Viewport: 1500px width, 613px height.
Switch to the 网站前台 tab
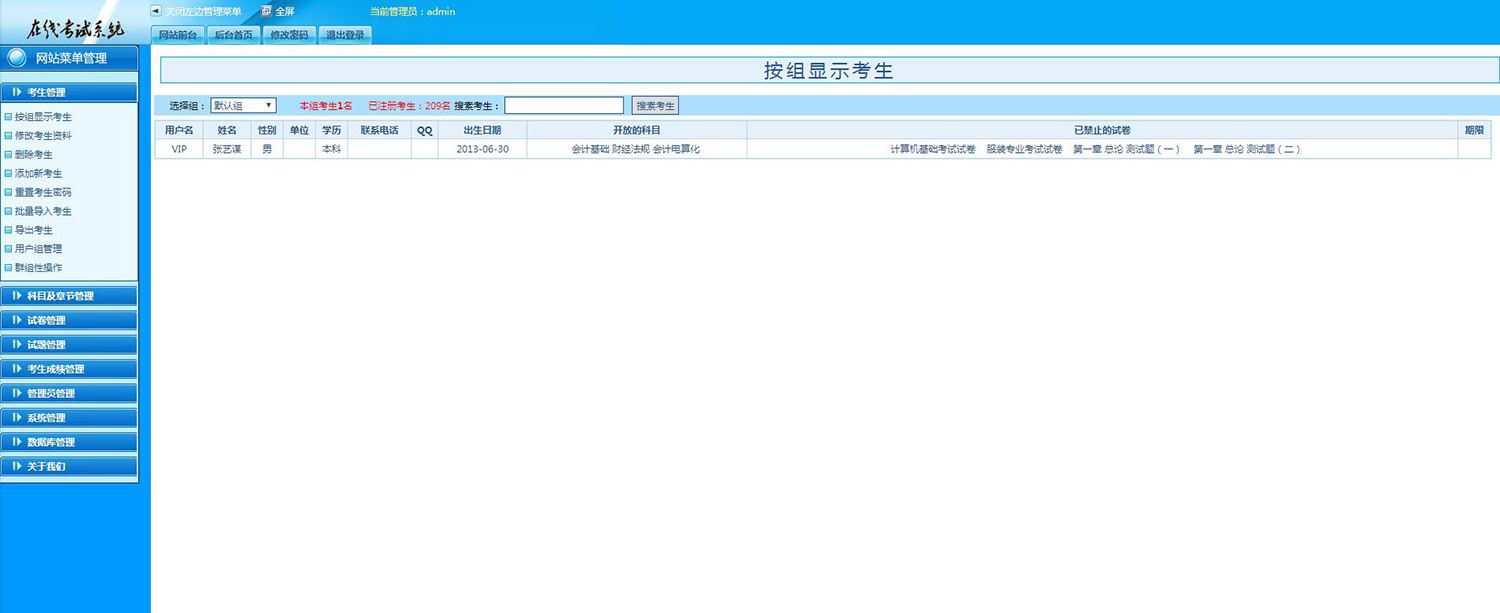click(179, 35)
